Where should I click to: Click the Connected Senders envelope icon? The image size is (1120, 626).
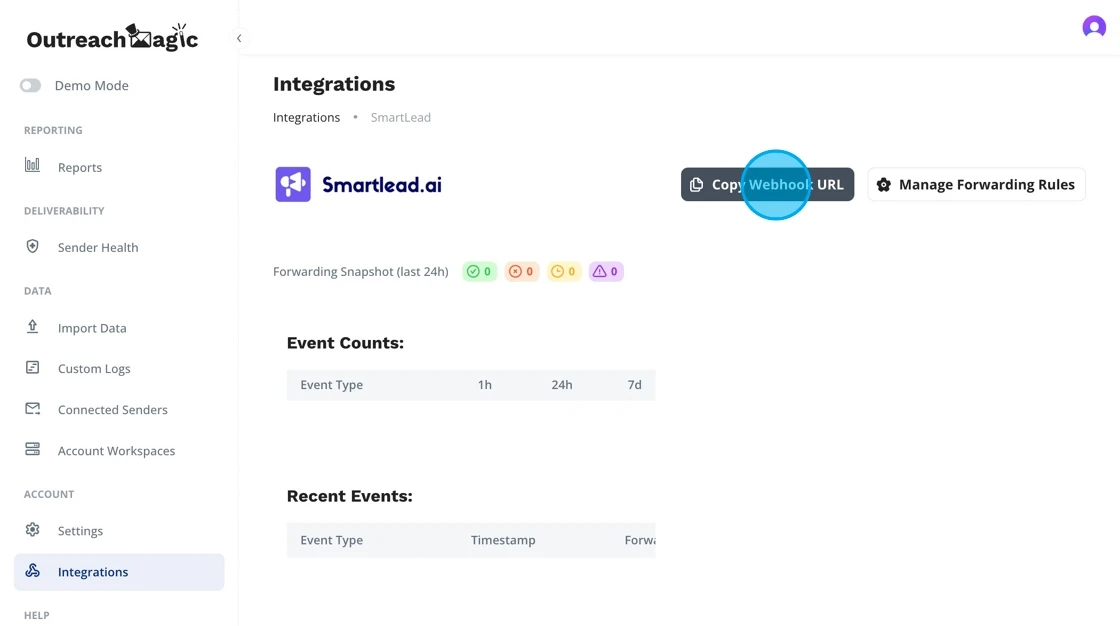click(33, 409)
